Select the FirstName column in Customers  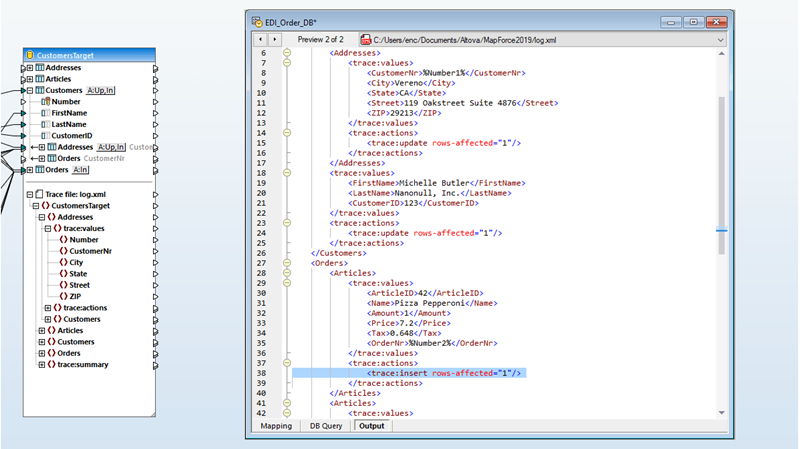pos(69,113)
